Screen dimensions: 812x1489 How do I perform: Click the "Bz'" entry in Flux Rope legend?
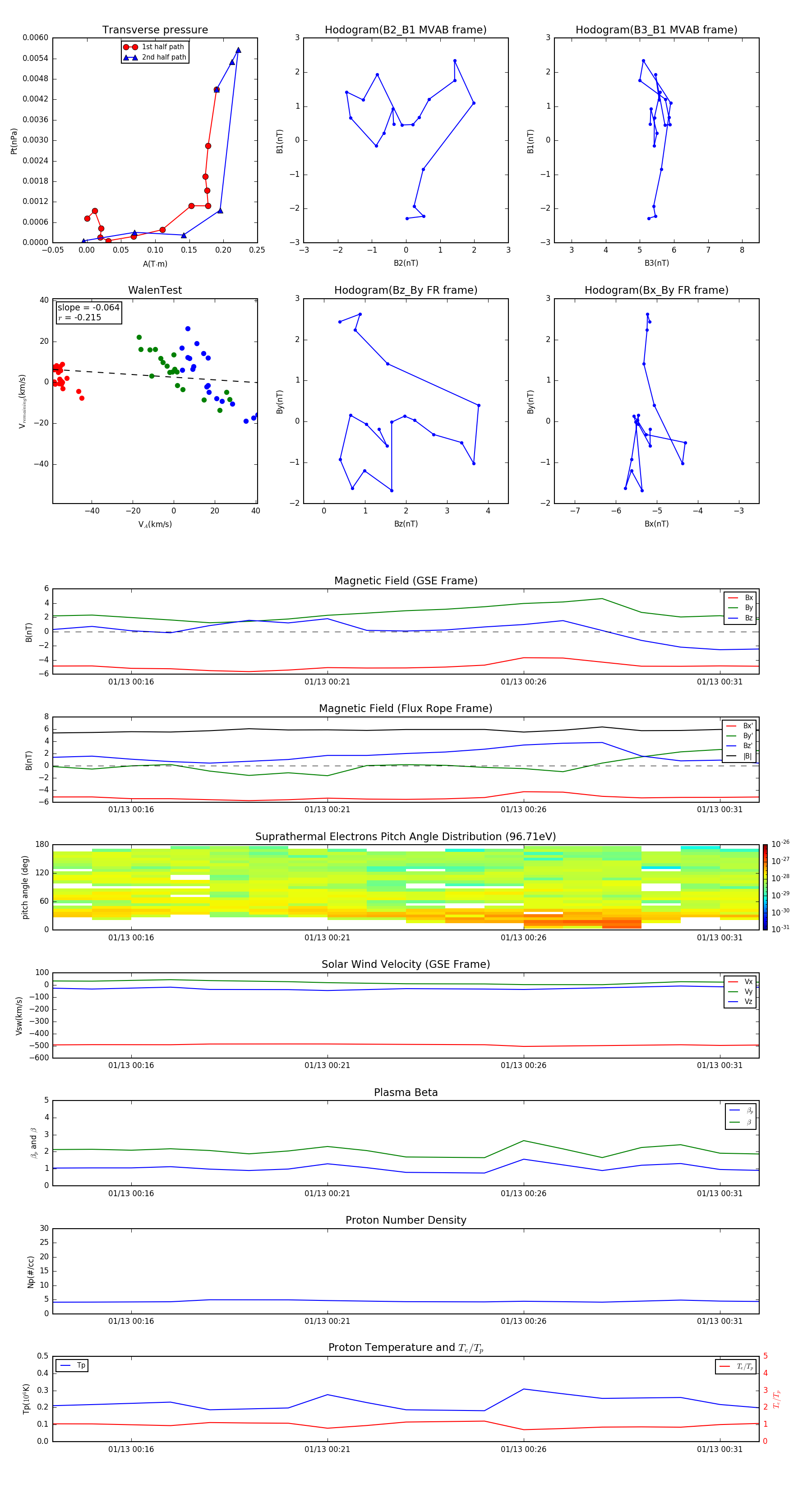739,746
